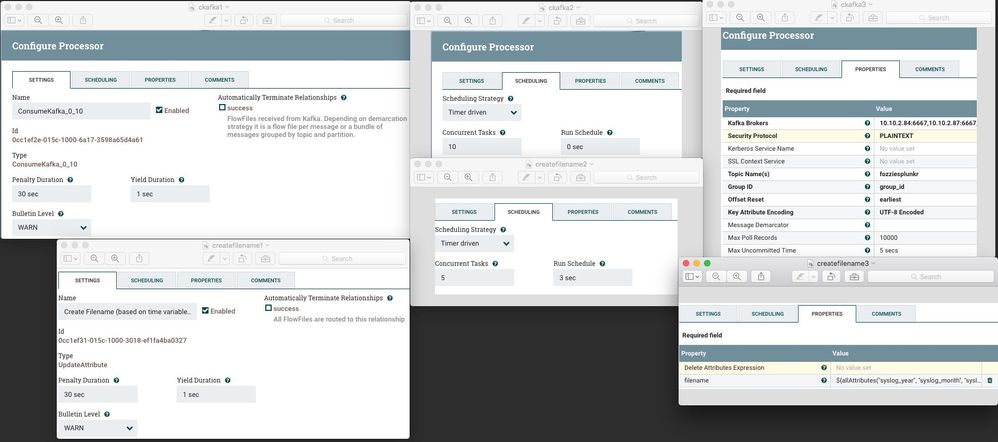Viewport: 998px width, 442px height.
Task: Zoom out in createfilename1 window
Action: pyautogui.click(x=94, y=258)
